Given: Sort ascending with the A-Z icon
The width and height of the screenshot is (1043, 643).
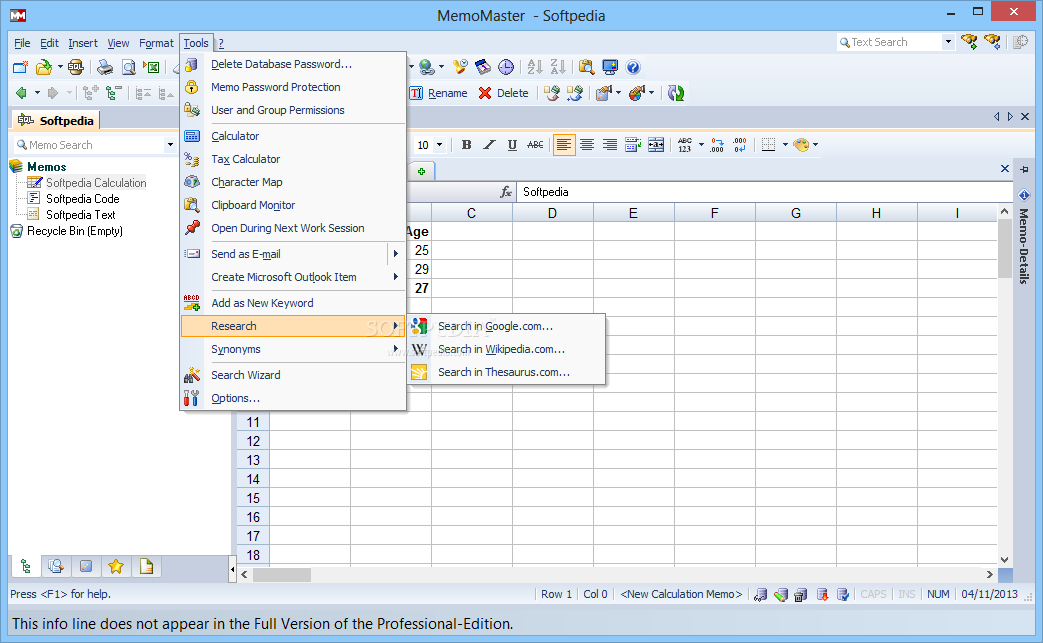Looking at the screenshot, I should coord(534,67).
